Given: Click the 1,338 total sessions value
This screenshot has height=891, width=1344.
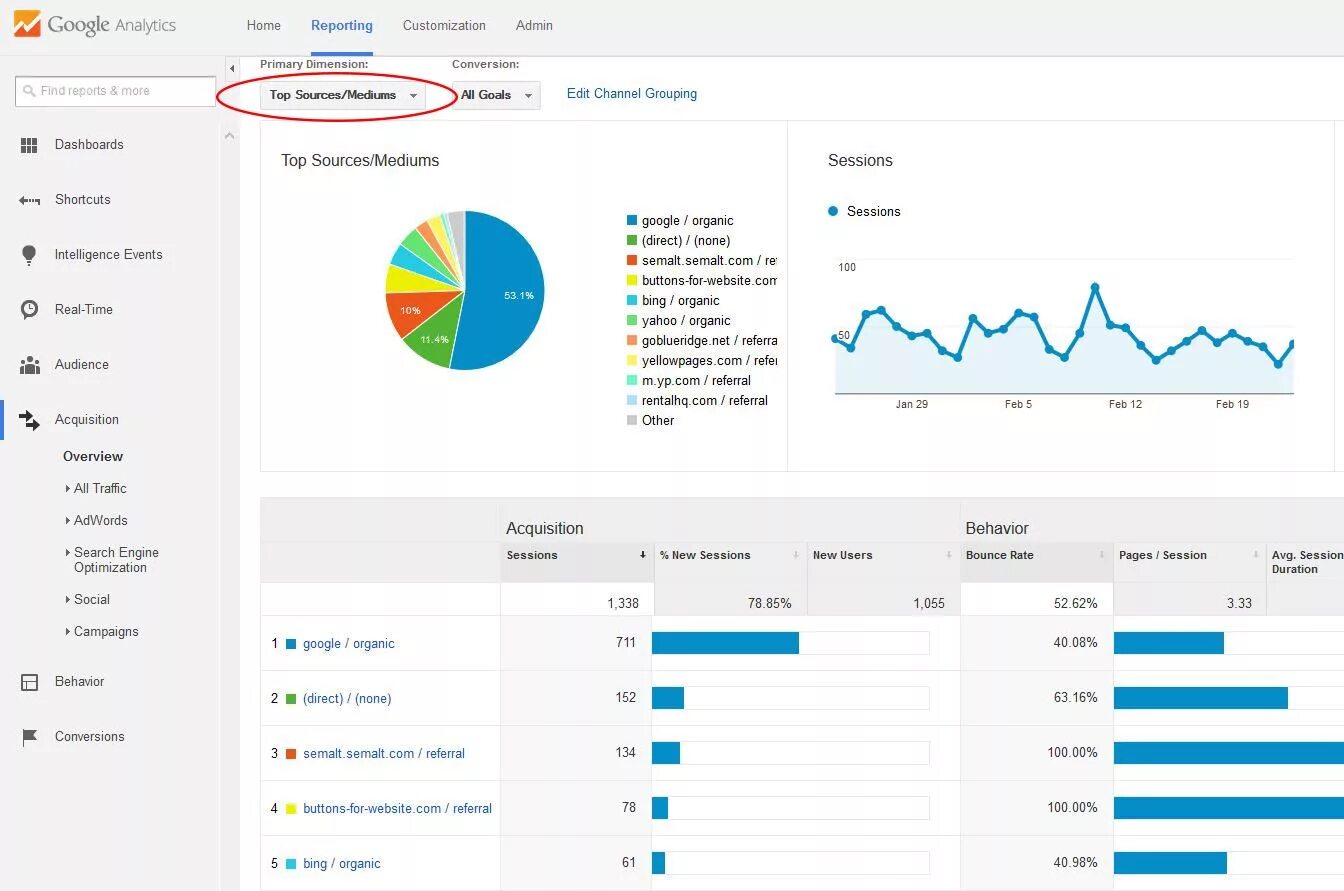Looking at the screenshot, I should click(x=622, y=603).
